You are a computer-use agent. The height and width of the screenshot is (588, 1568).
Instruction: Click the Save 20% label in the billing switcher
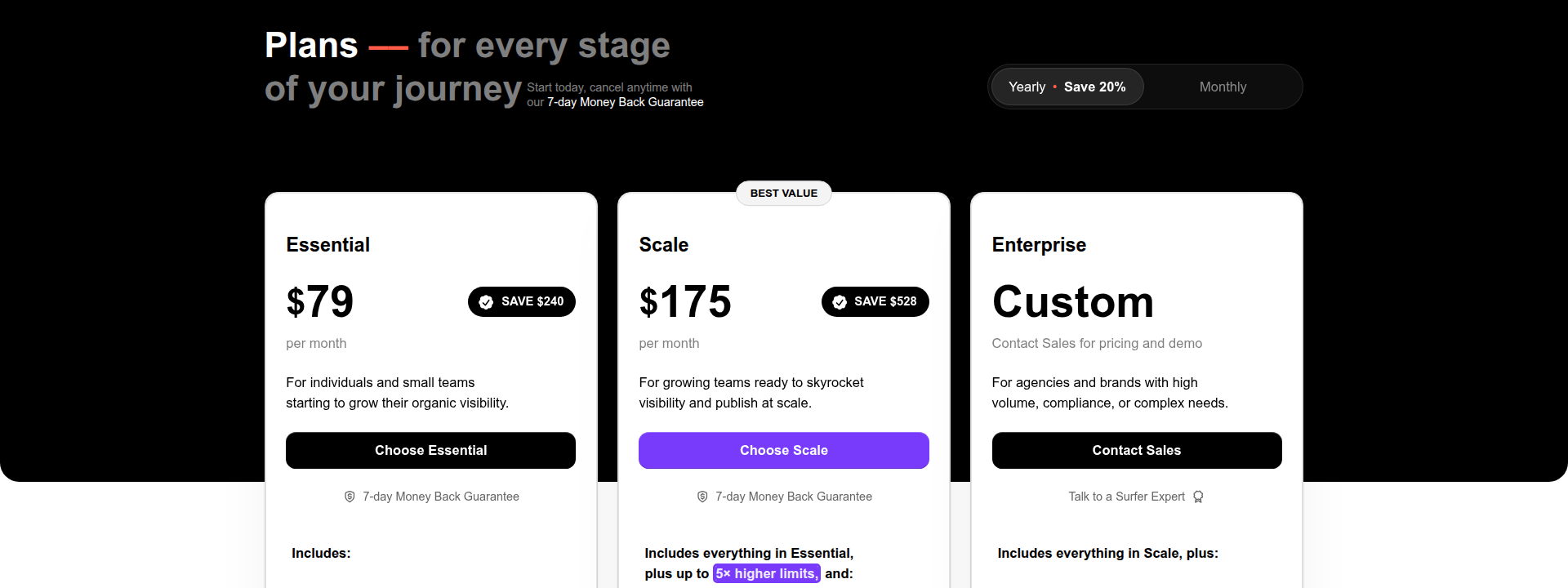click(x=1095, y=87)
